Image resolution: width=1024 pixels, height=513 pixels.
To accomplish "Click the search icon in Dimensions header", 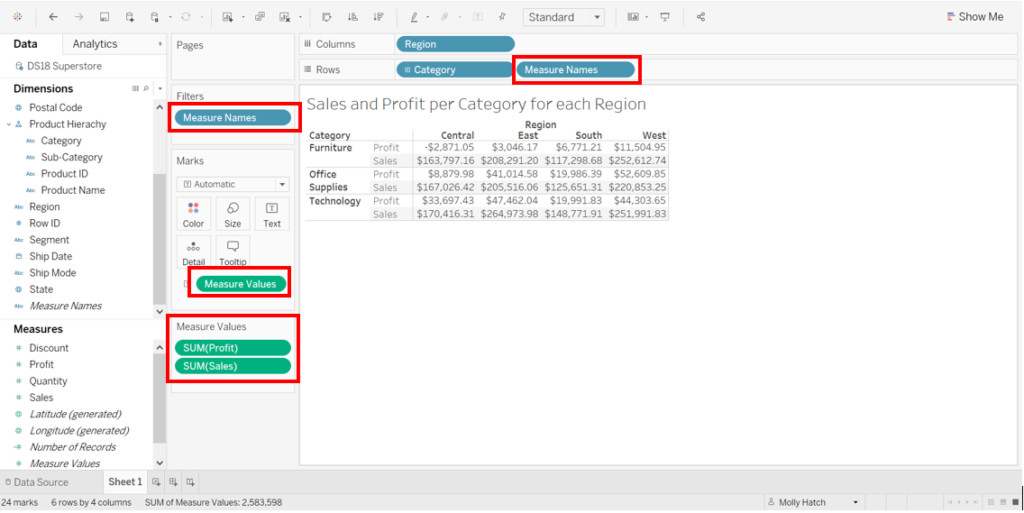I will (x=146, y=88).
